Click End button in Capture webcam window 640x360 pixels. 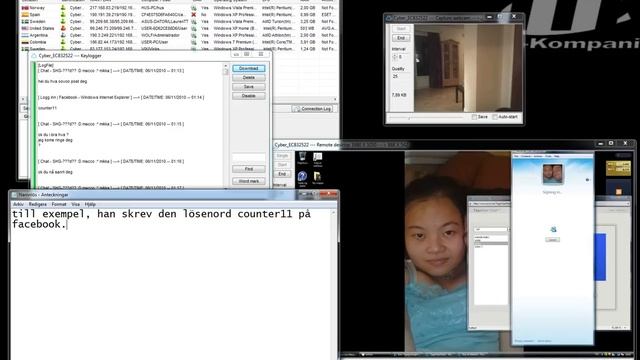[401, 38]
